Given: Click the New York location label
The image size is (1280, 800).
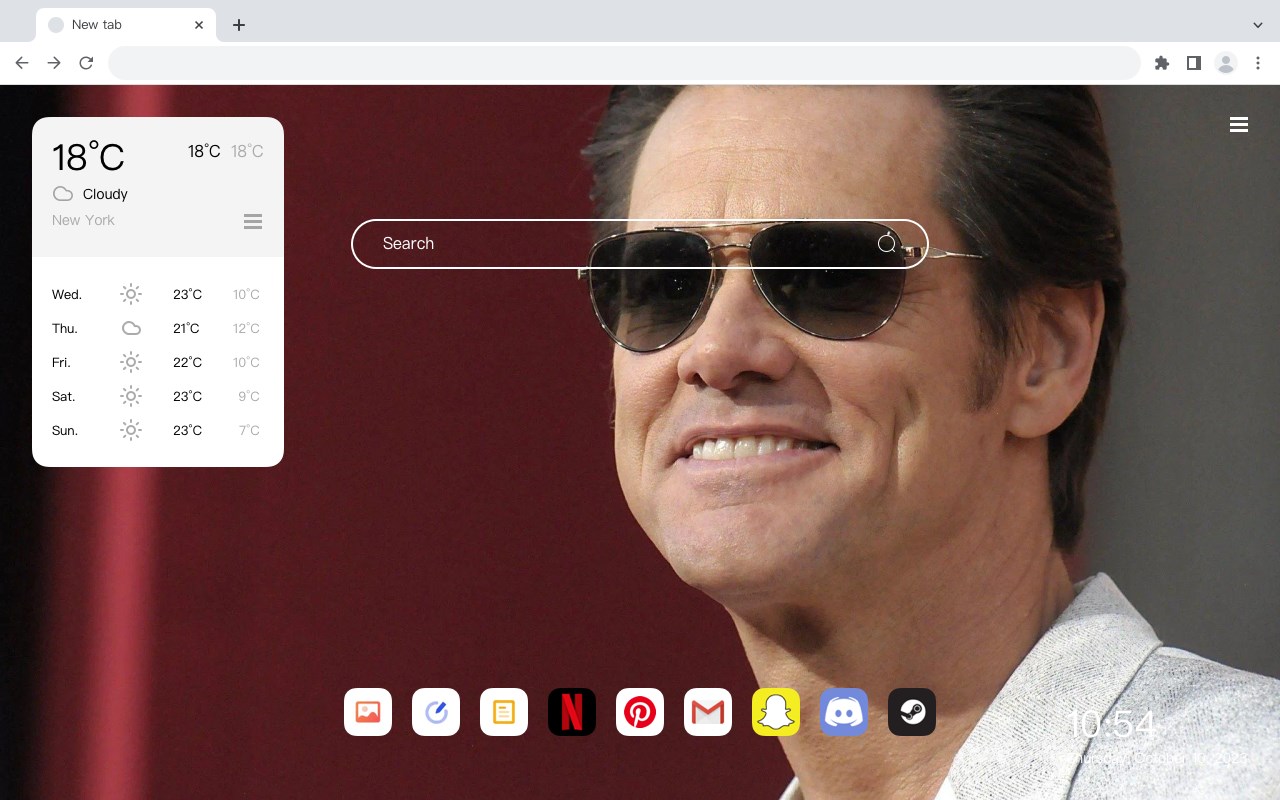Looking at the screenshot, I should pyautogui.click(x=83, y=220).
